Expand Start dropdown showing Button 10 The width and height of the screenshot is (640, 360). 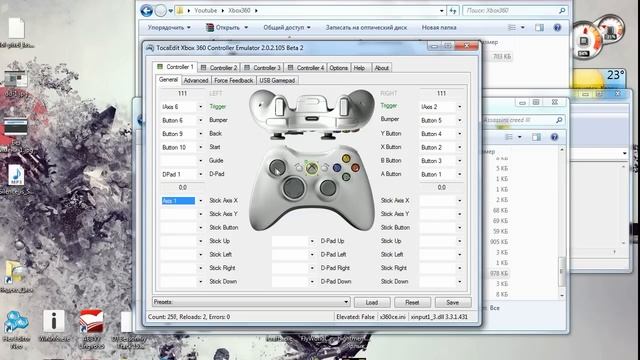[x=200, y=147]
